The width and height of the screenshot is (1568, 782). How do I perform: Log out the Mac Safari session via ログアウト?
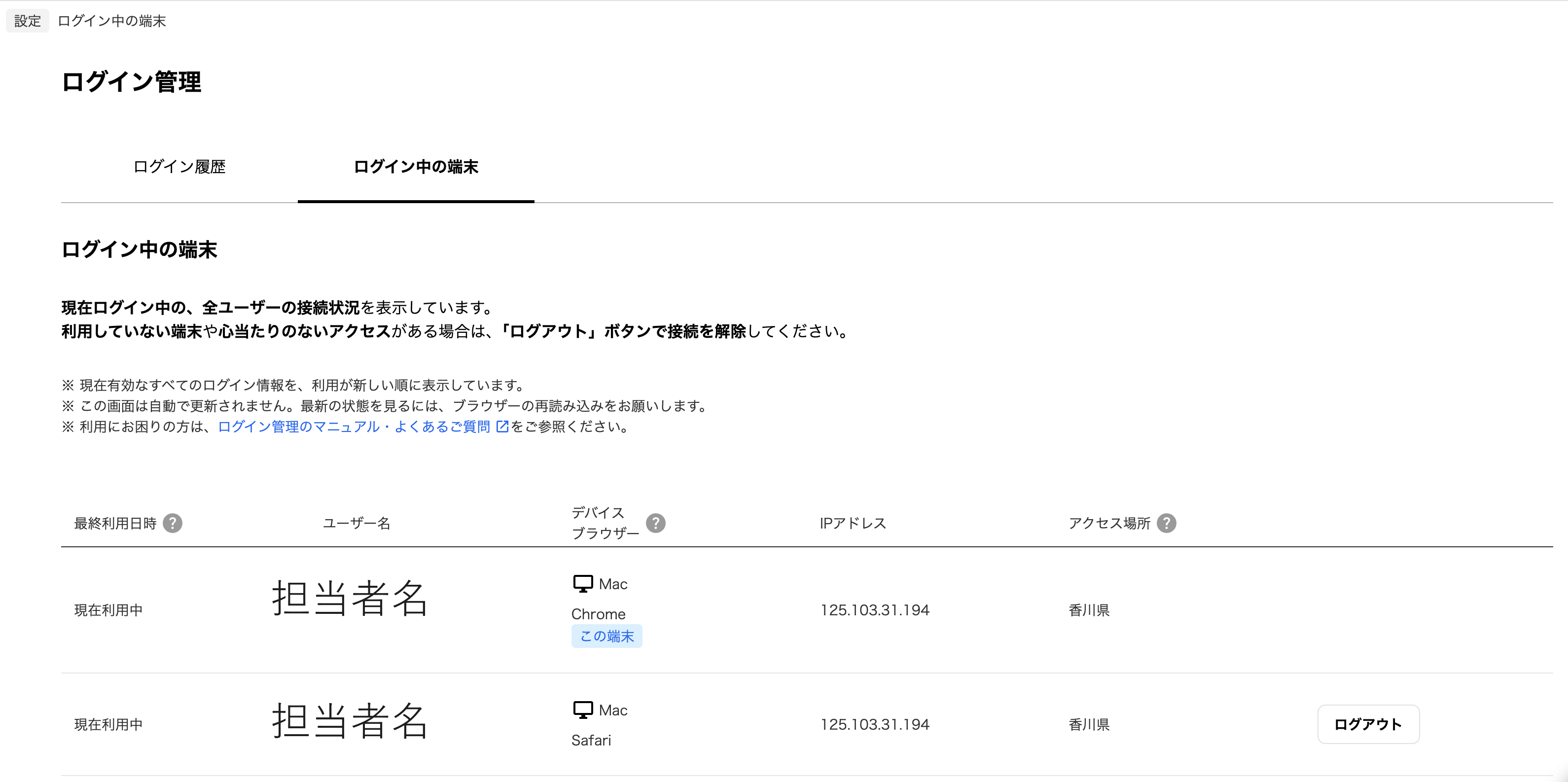pyautogui.click(x=1368, y=724)
